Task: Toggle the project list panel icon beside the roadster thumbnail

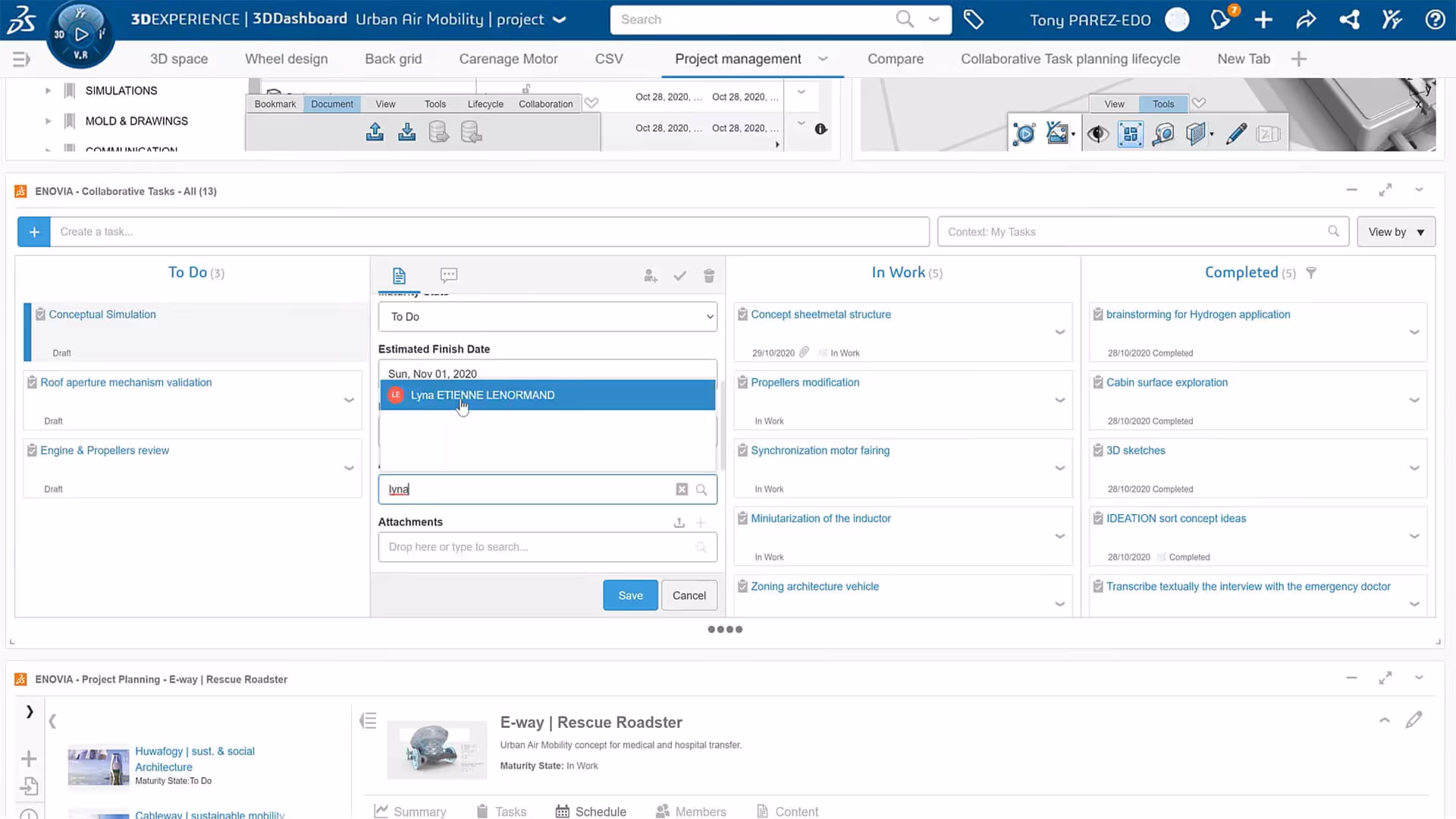Action: [x=368, y=720]
